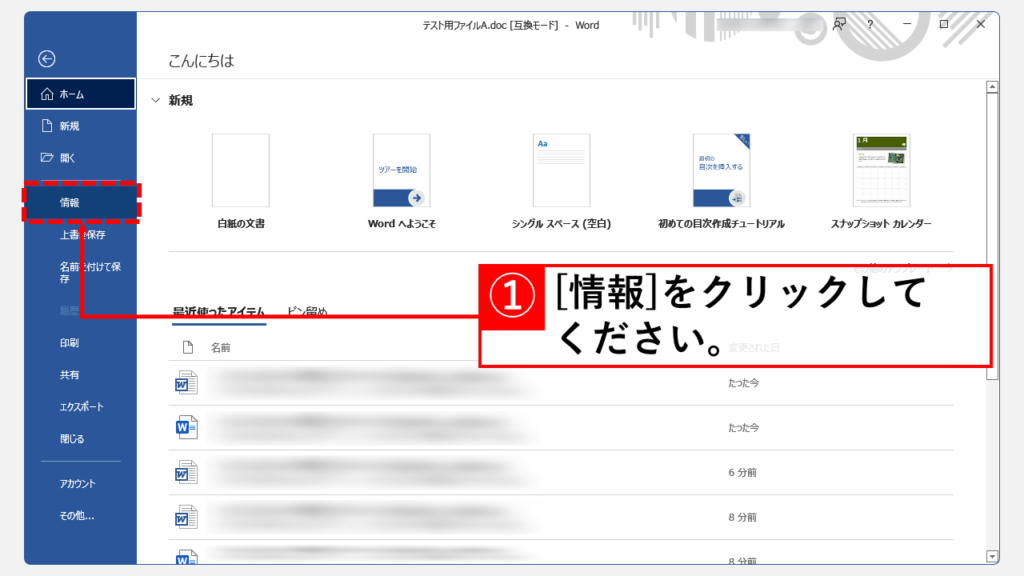Click the 開く folder icon in the sidebar

(x=46, y=158)
